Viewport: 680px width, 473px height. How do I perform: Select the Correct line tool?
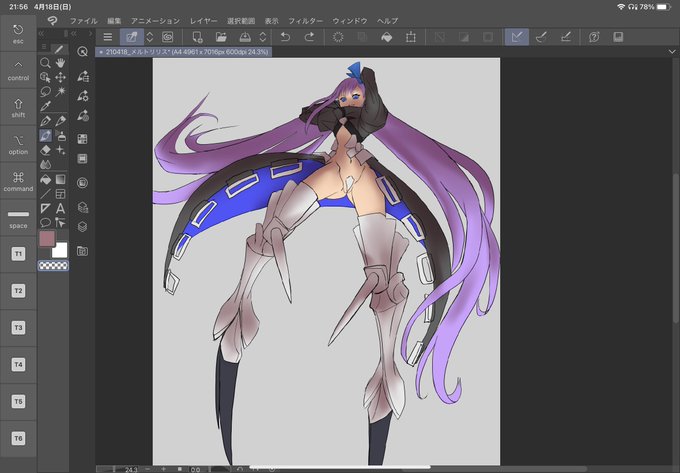60,223
